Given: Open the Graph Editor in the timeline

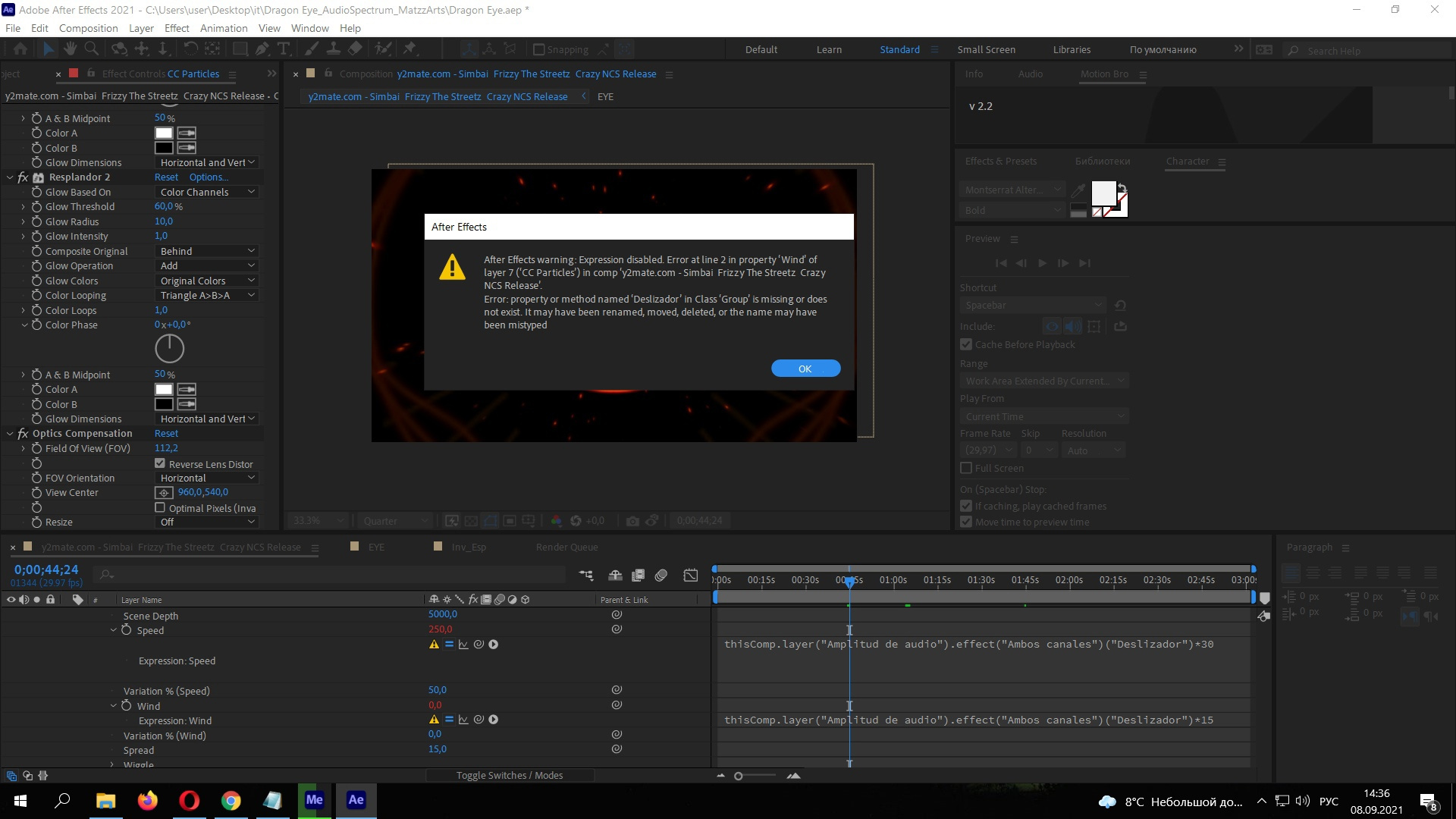Looking at the screenshot, I should pyautogui.click(x=690, y=576).
